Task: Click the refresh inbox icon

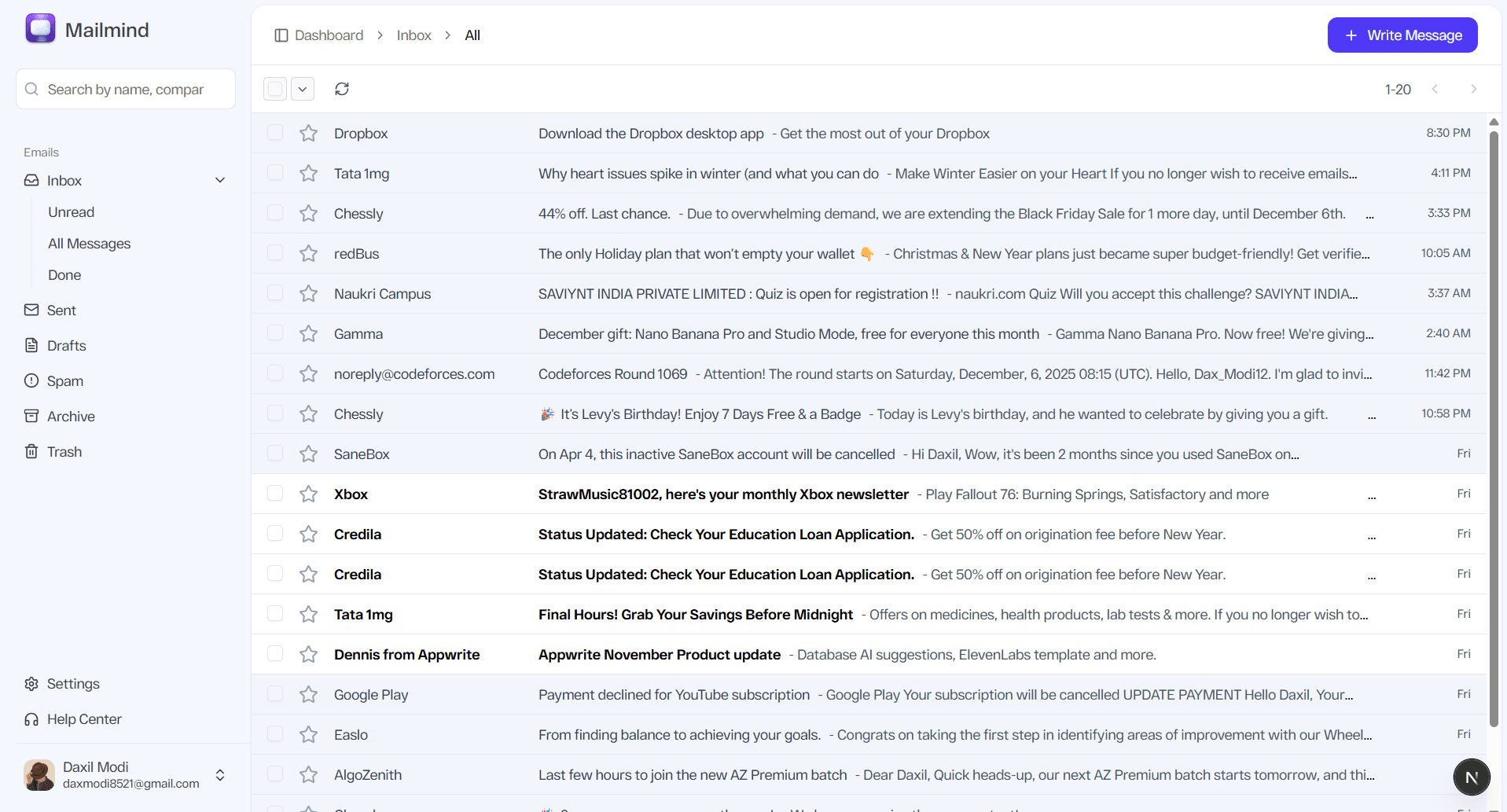Action: click(x=342, y=89)
